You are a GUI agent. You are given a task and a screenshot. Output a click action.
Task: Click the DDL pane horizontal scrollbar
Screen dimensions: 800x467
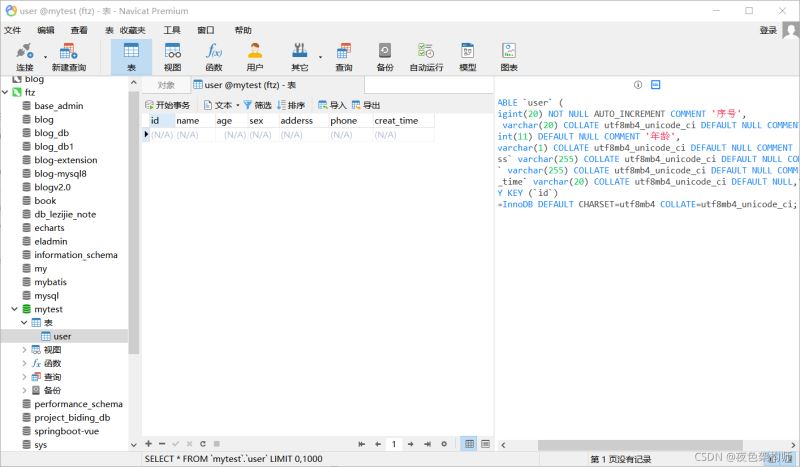coord(640,445)
